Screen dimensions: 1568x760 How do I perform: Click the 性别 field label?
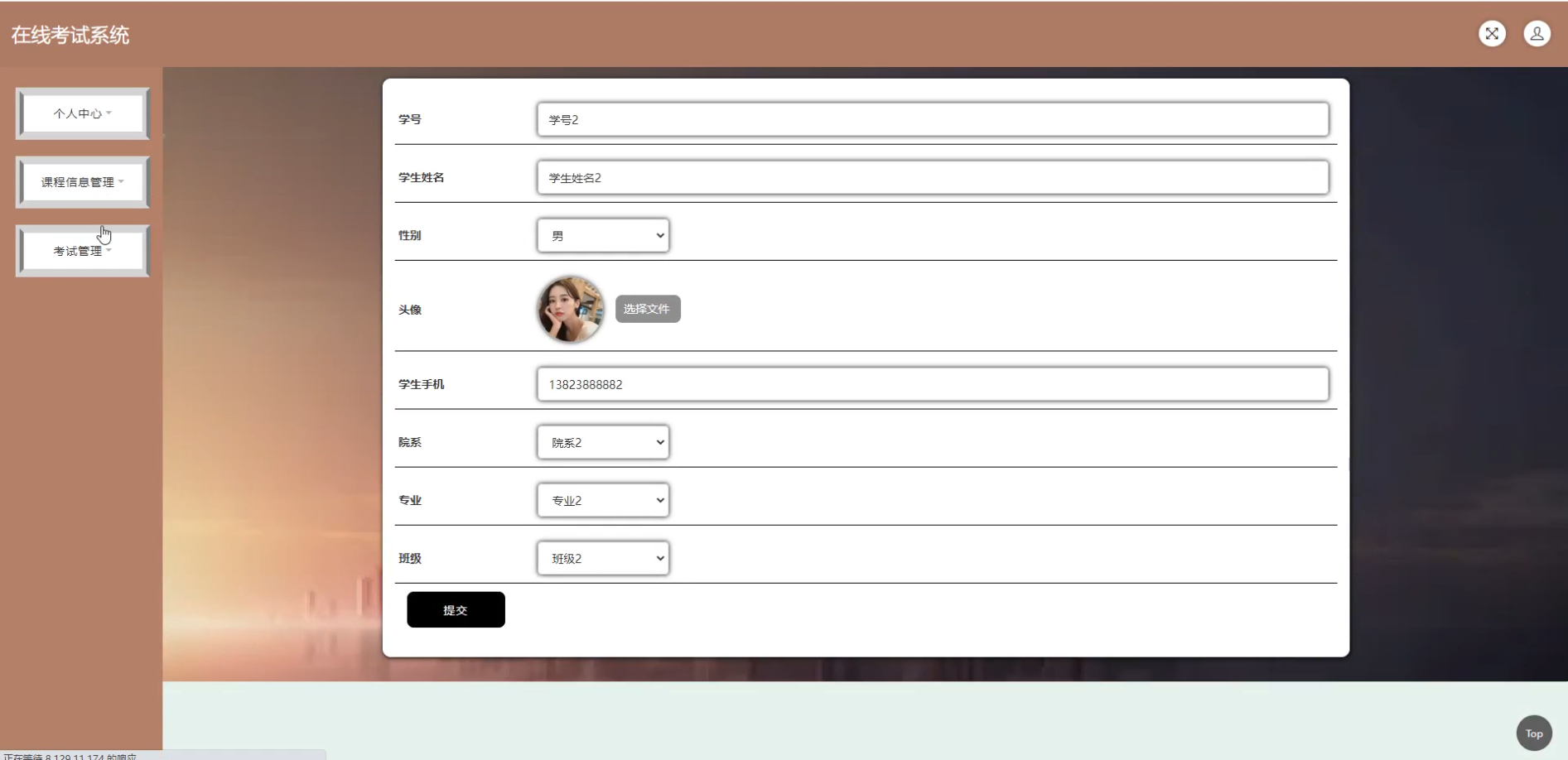[410, 235]
